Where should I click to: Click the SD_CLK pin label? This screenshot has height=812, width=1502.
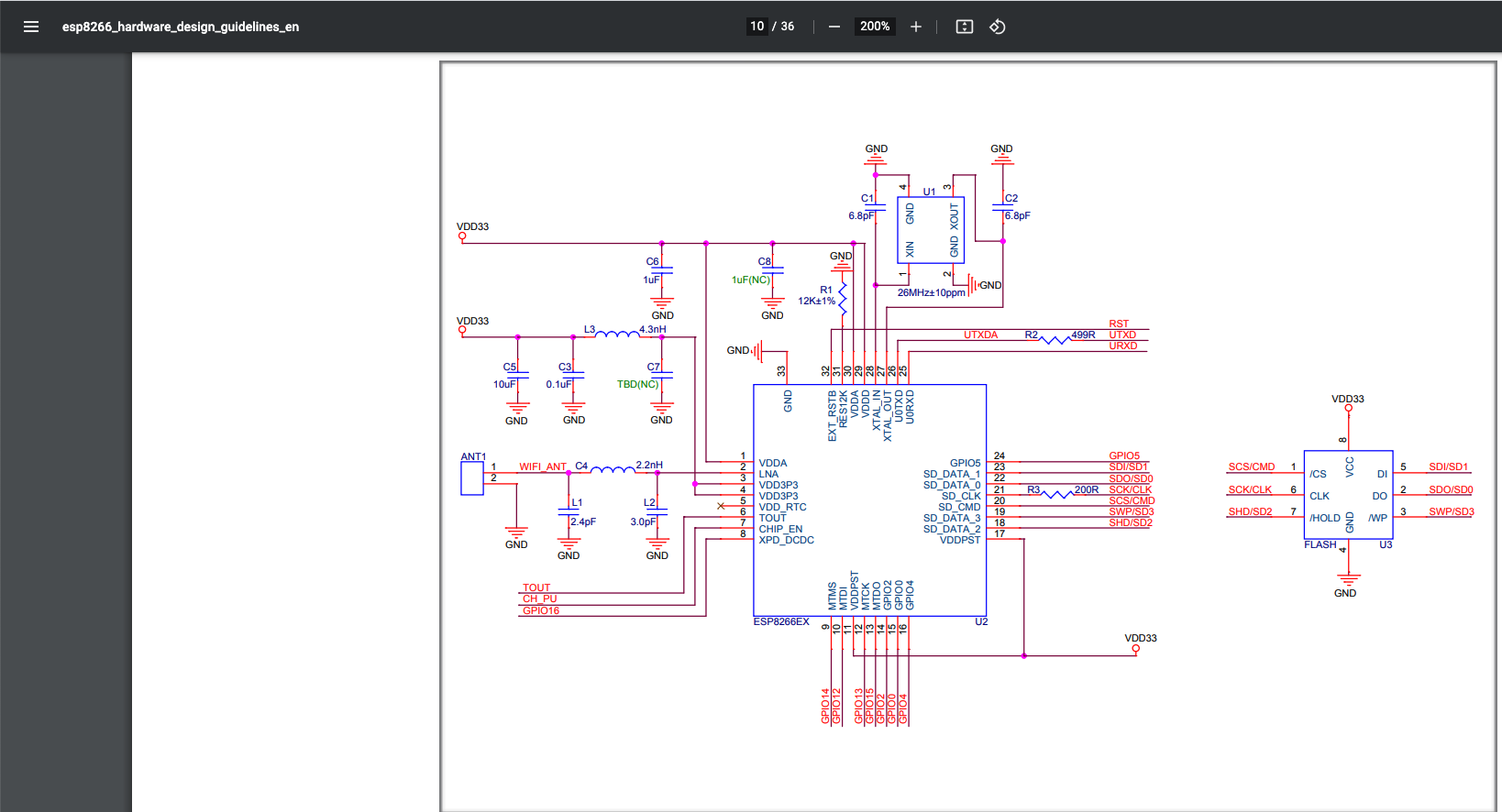pyautogui.click(x=961, y=496)
